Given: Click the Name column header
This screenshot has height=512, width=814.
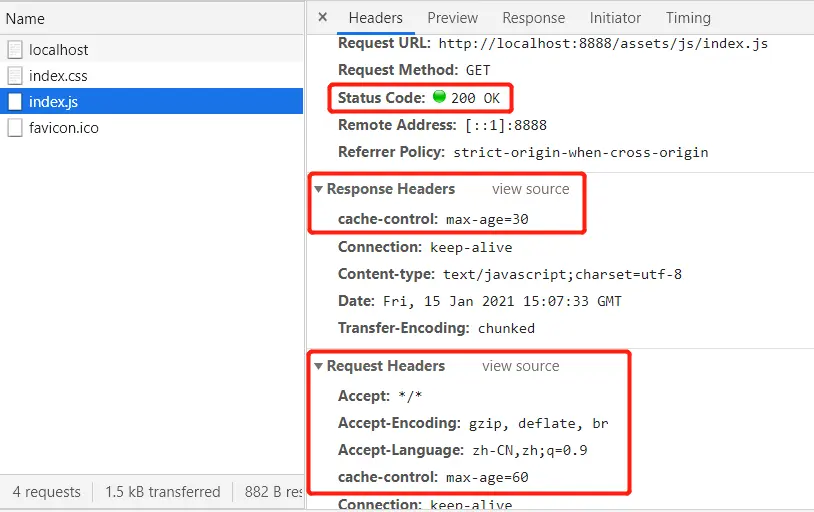Looking at the screenshot, I should click(25, 19).
